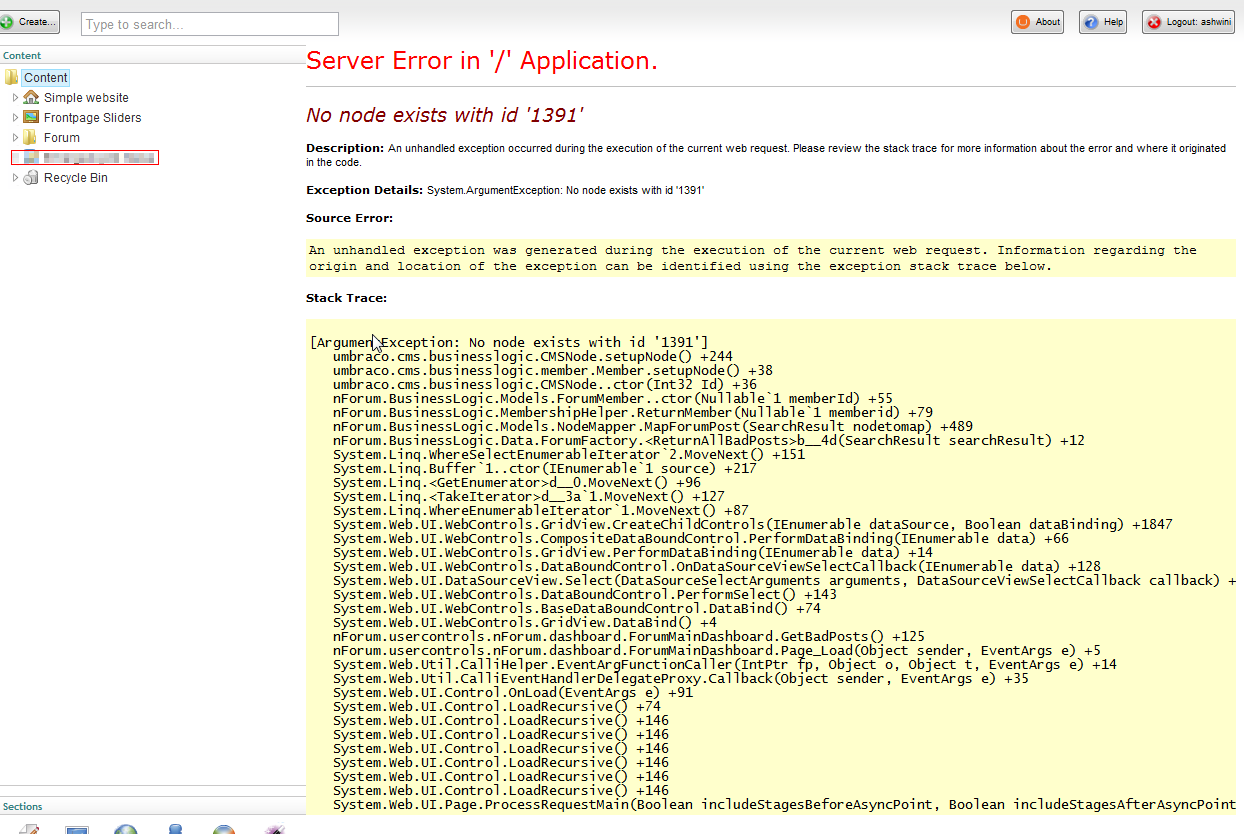
Task: Click the '[ArgumentException: No node exists' stack line
Action: (509, 342)
